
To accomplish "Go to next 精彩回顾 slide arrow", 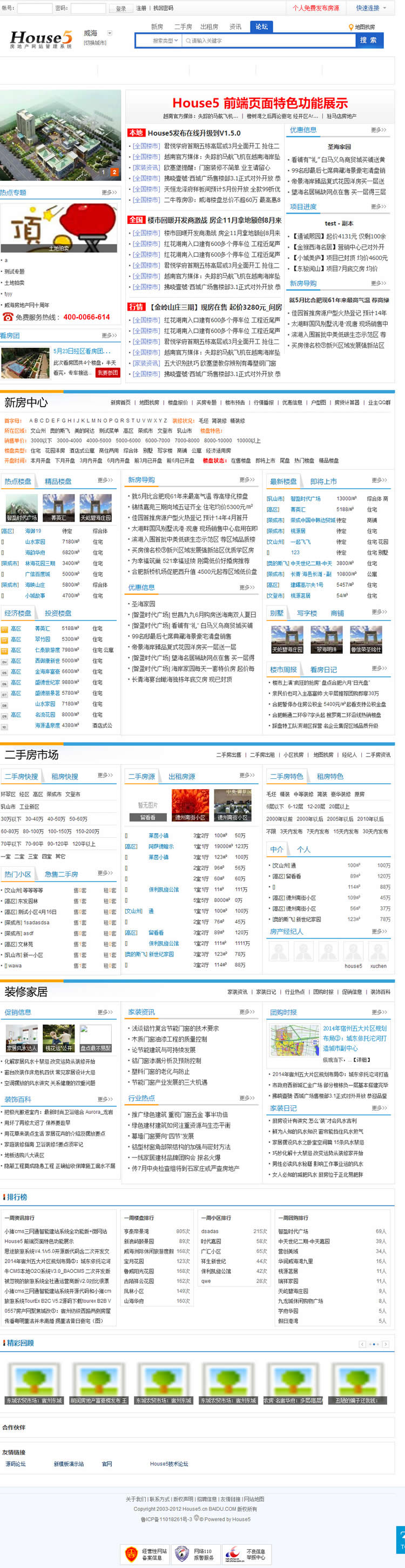I will pyautogui.click(x=386, y=1344).
